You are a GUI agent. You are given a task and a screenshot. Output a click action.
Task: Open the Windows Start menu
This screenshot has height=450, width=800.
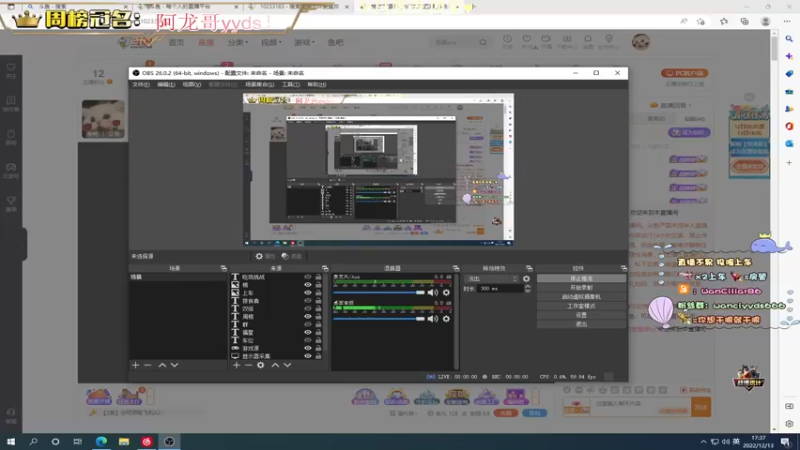click(x=11, y=441)
